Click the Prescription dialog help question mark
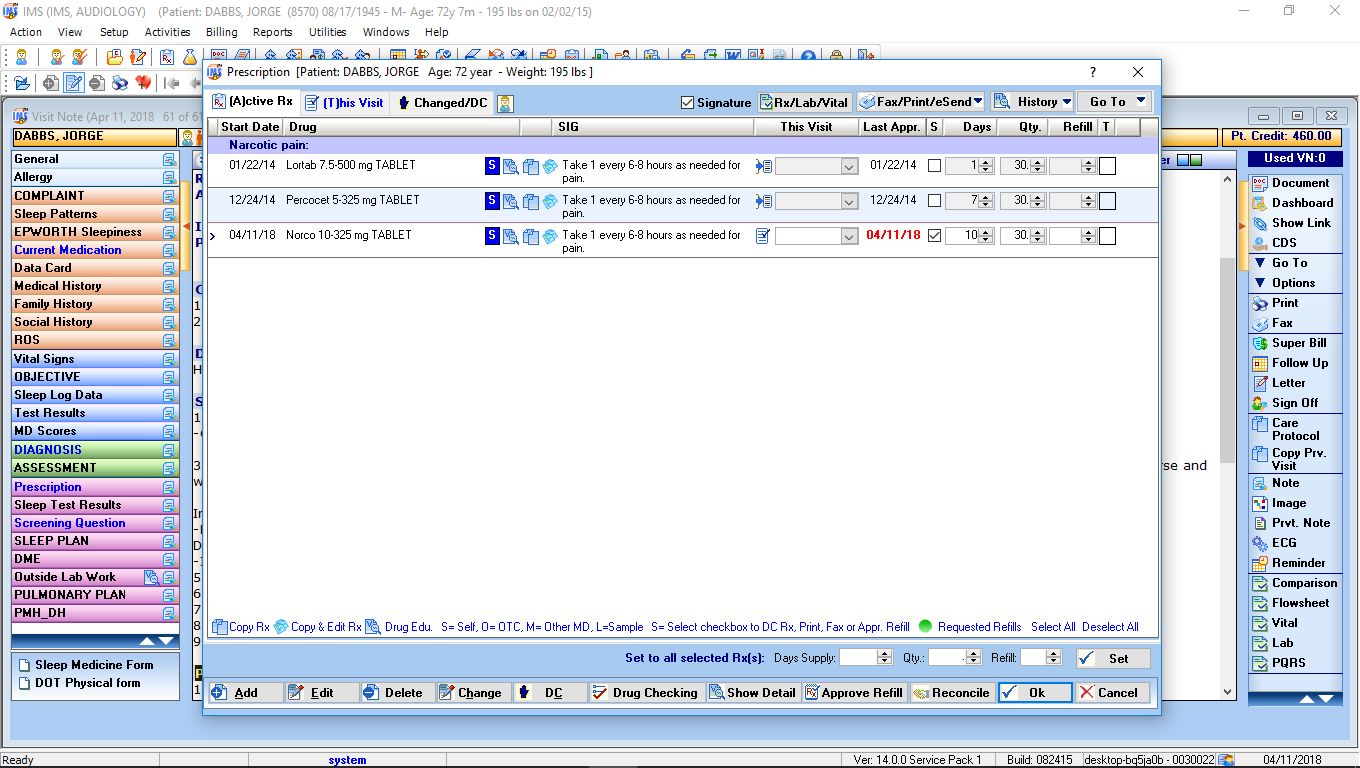 [x=1093, y=72]
